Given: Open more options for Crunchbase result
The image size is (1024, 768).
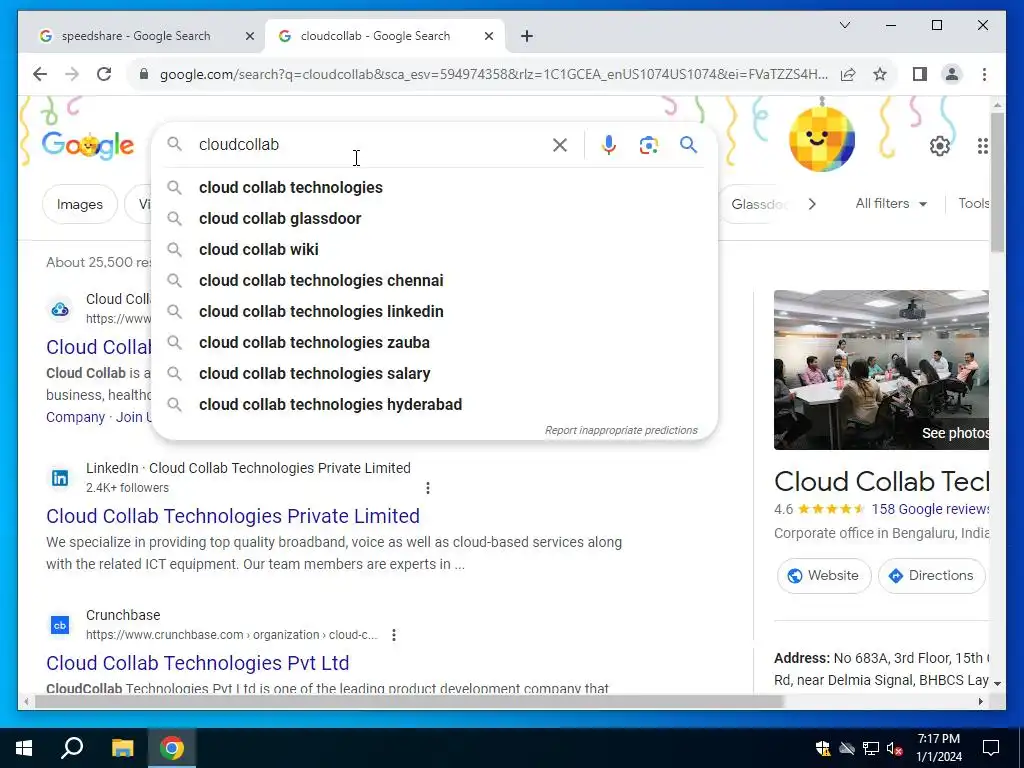Looking at the screenshot, I should point(394,635).
